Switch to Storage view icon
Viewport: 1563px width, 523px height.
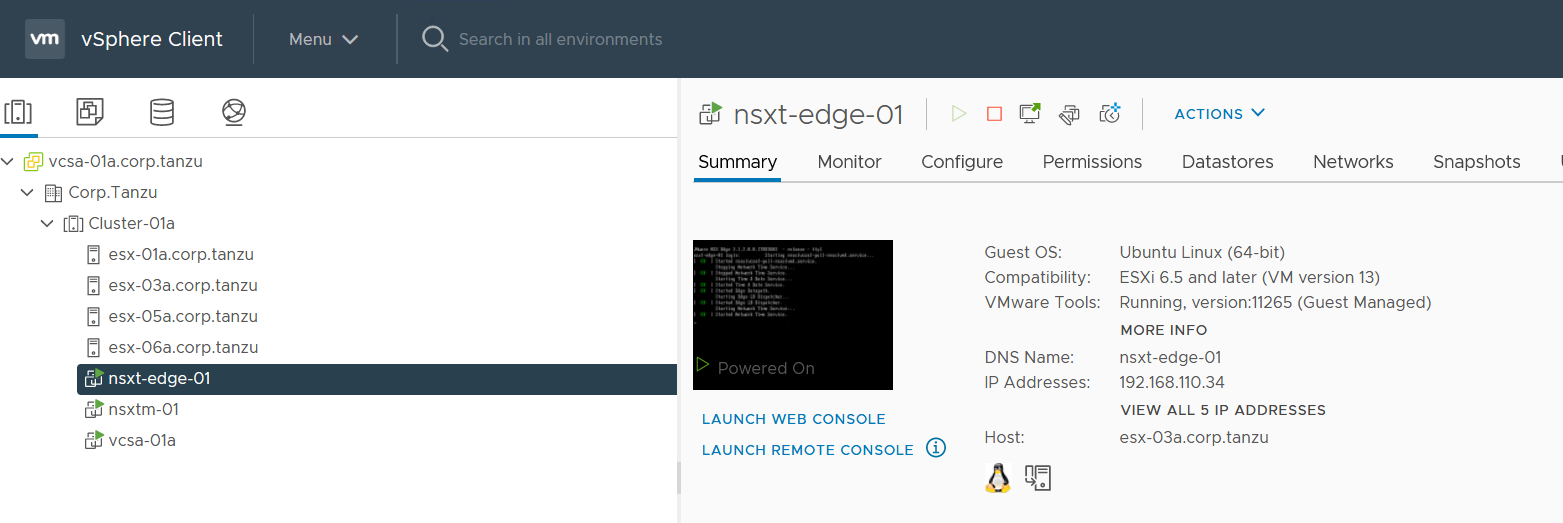coord(162,112)
